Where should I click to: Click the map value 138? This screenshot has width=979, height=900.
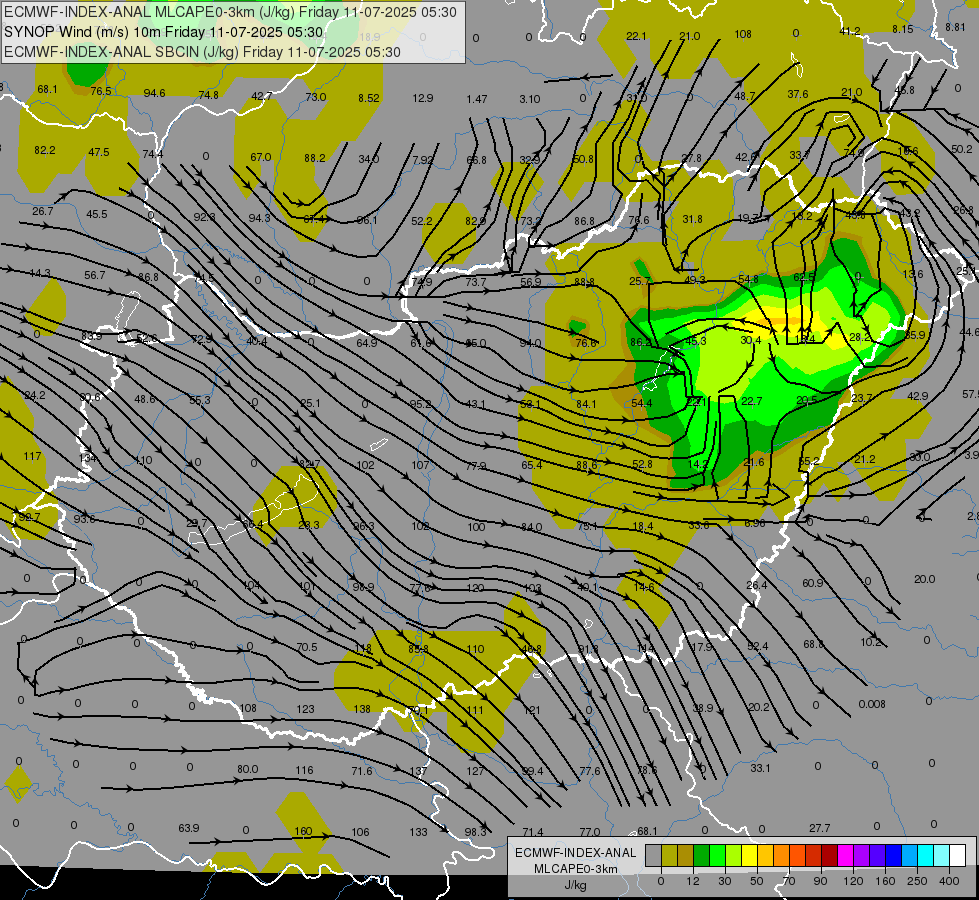click(362, 709)
